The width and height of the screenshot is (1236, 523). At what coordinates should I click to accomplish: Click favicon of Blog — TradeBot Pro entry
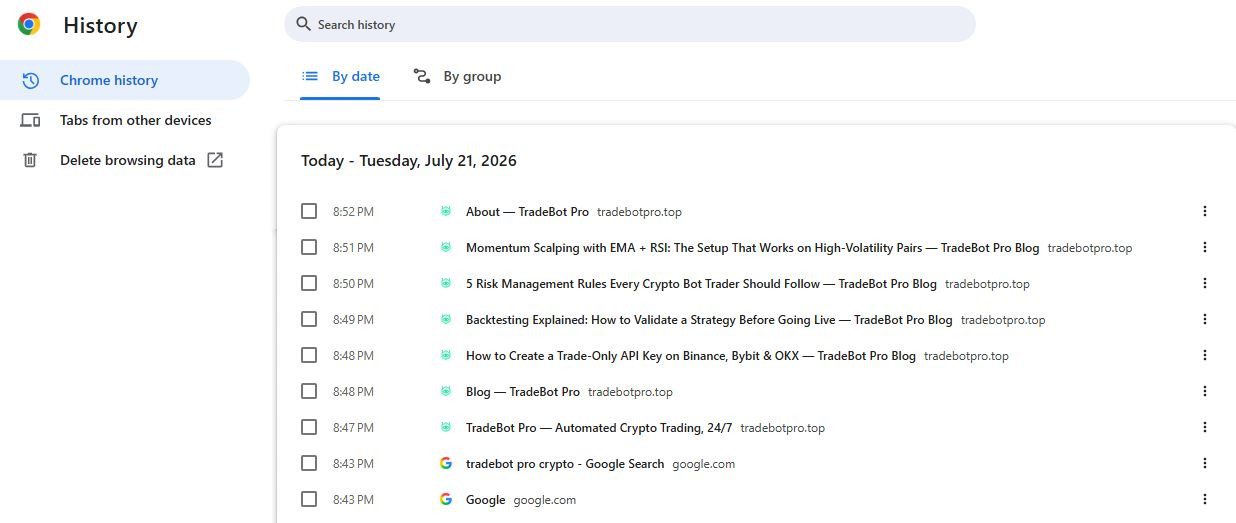pyautogui.click(x=446, y=391)
